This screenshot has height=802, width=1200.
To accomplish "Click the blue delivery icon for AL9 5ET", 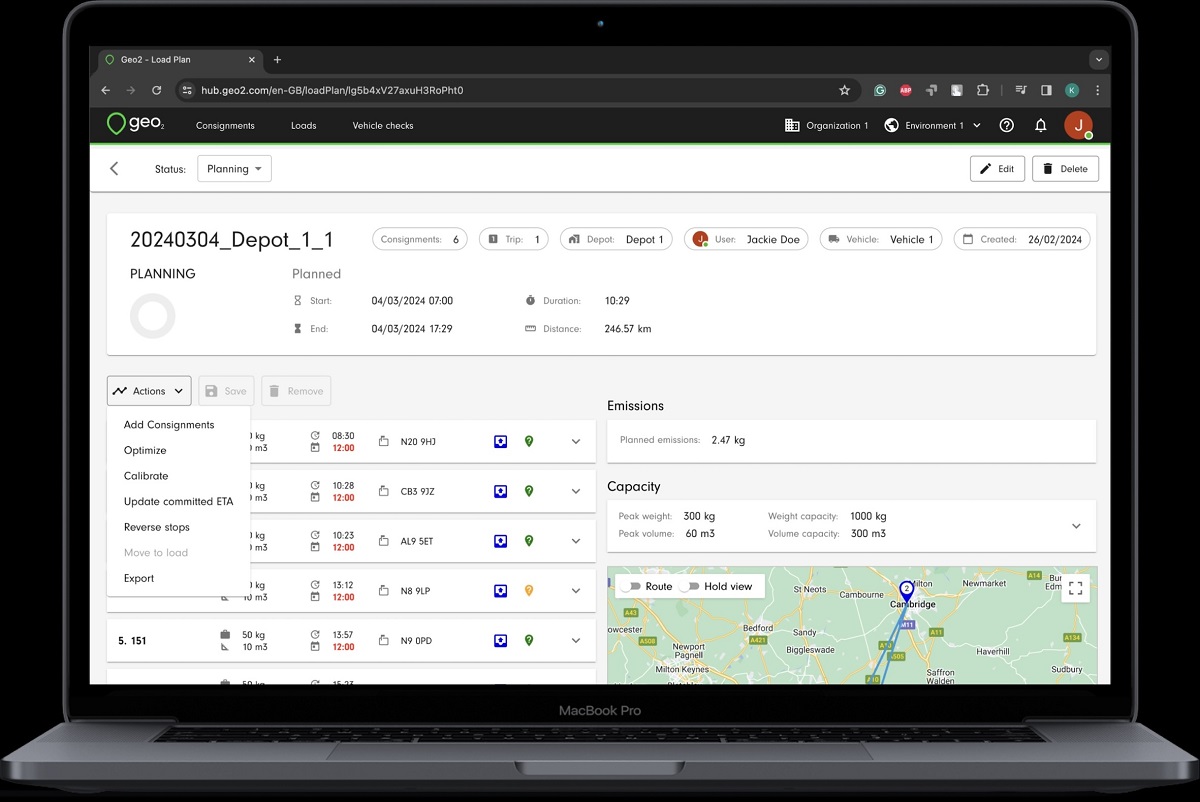I will (x=500, y=541).
